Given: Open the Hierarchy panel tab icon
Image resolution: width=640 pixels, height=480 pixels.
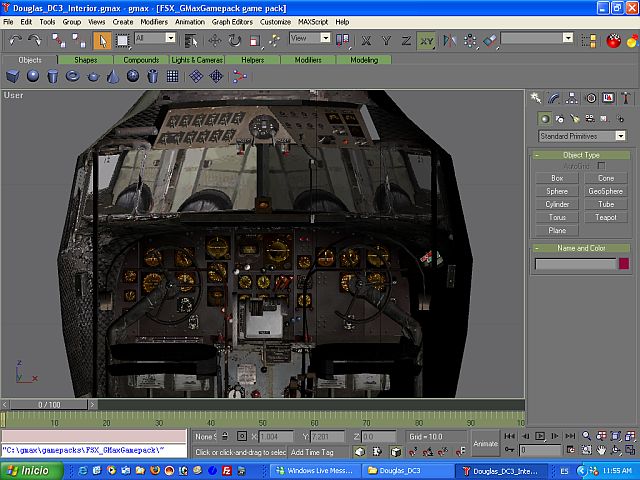Looking at the screenshot, I should (x=573, y=98).
